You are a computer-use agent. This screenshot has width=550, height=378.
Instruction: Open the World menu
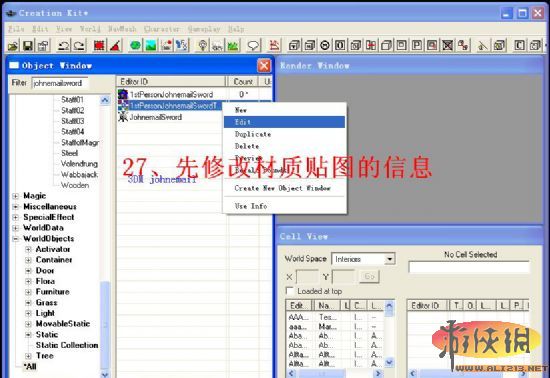(x=90, y=29)
